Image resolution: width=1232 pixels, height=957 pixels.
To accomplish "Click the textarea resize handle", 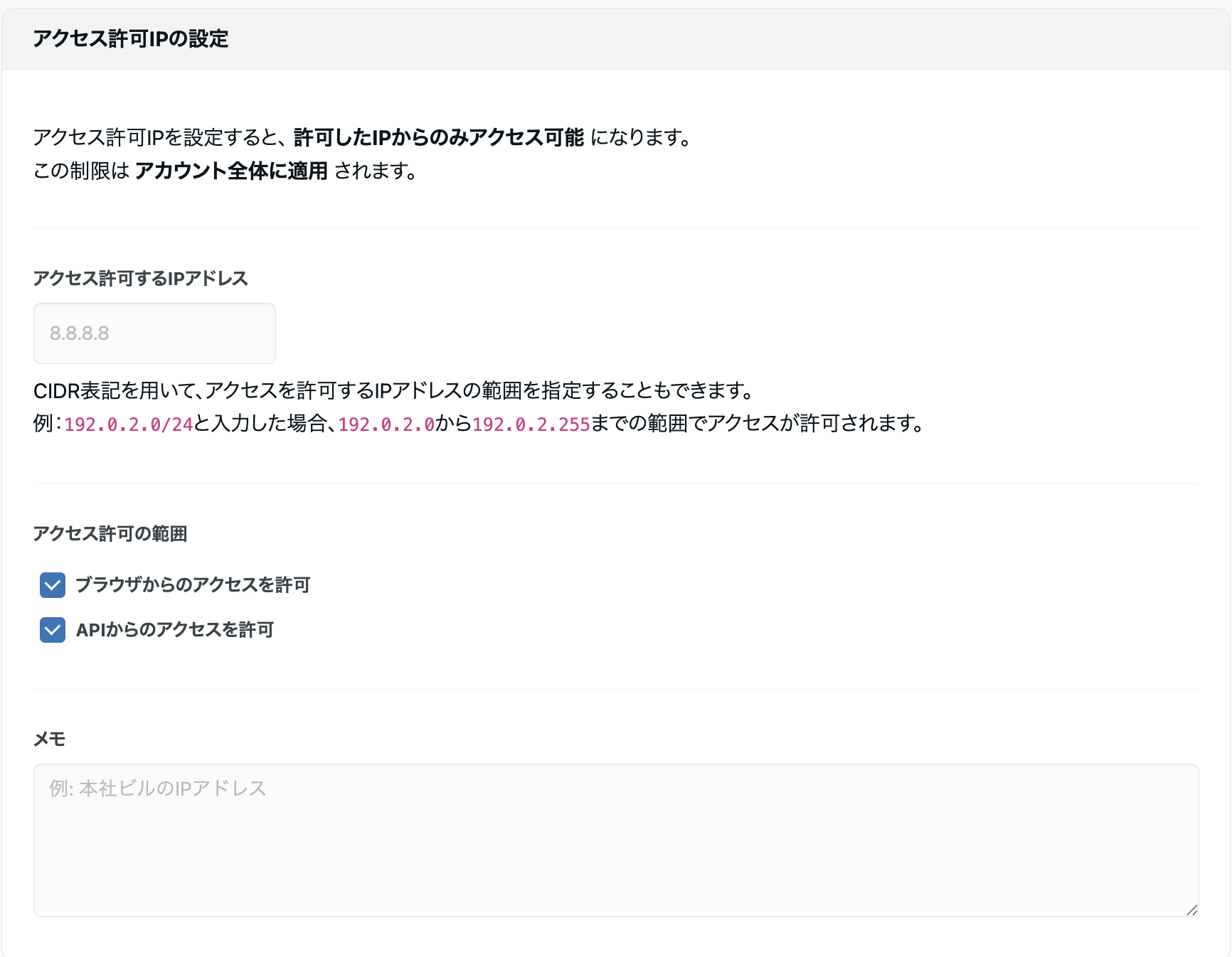I will coord(1192,908).
